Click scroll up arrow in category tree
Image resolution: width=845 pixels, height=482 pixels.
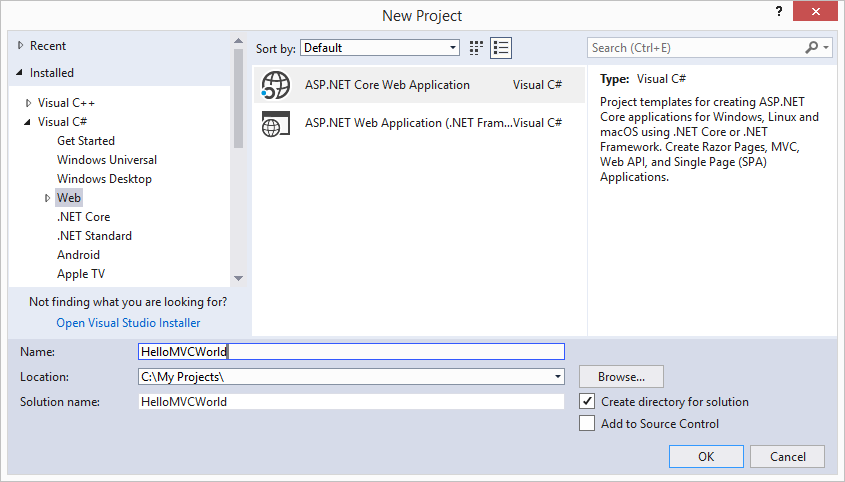[x=238, y=41]
